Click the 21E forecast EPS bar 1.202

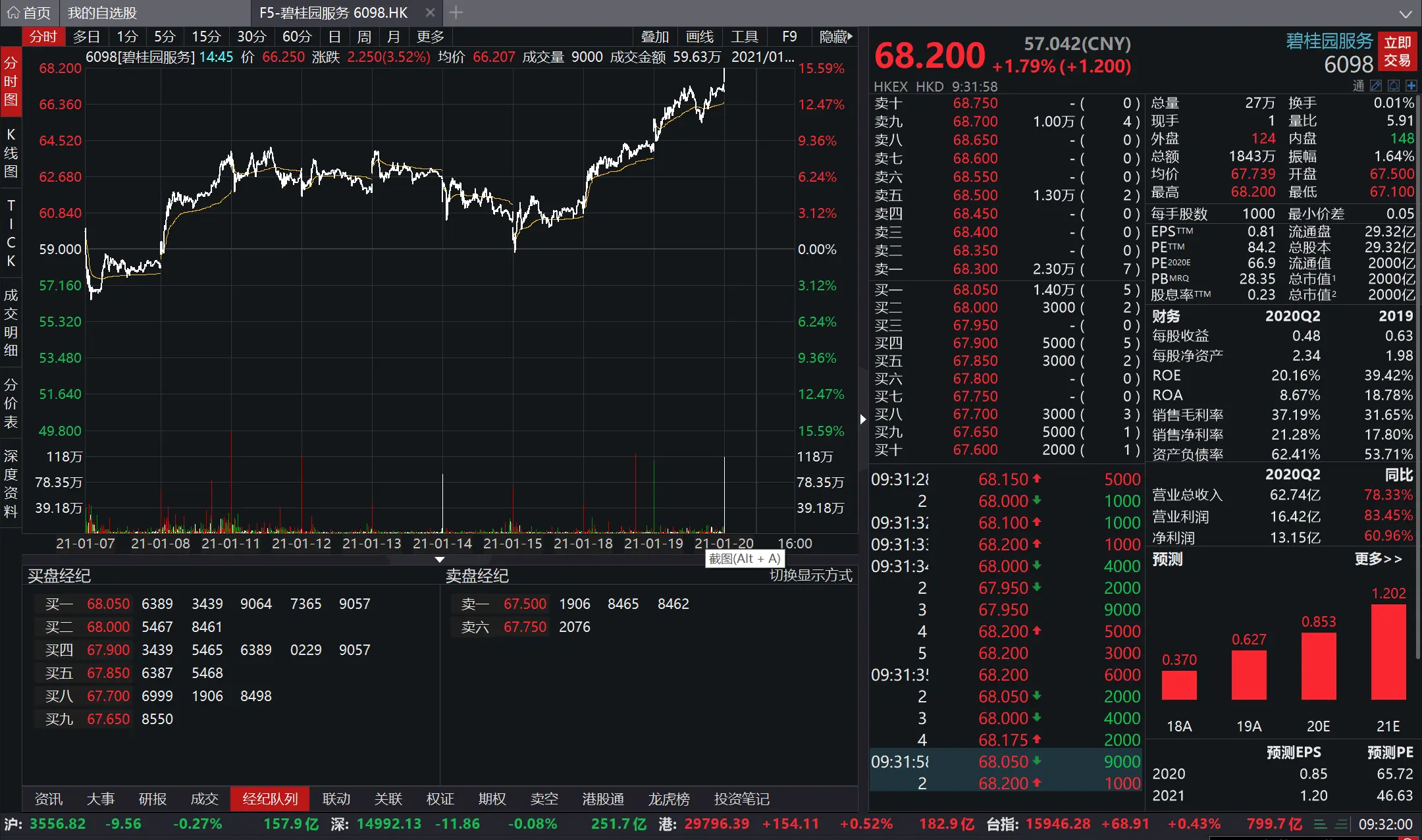1388,651
